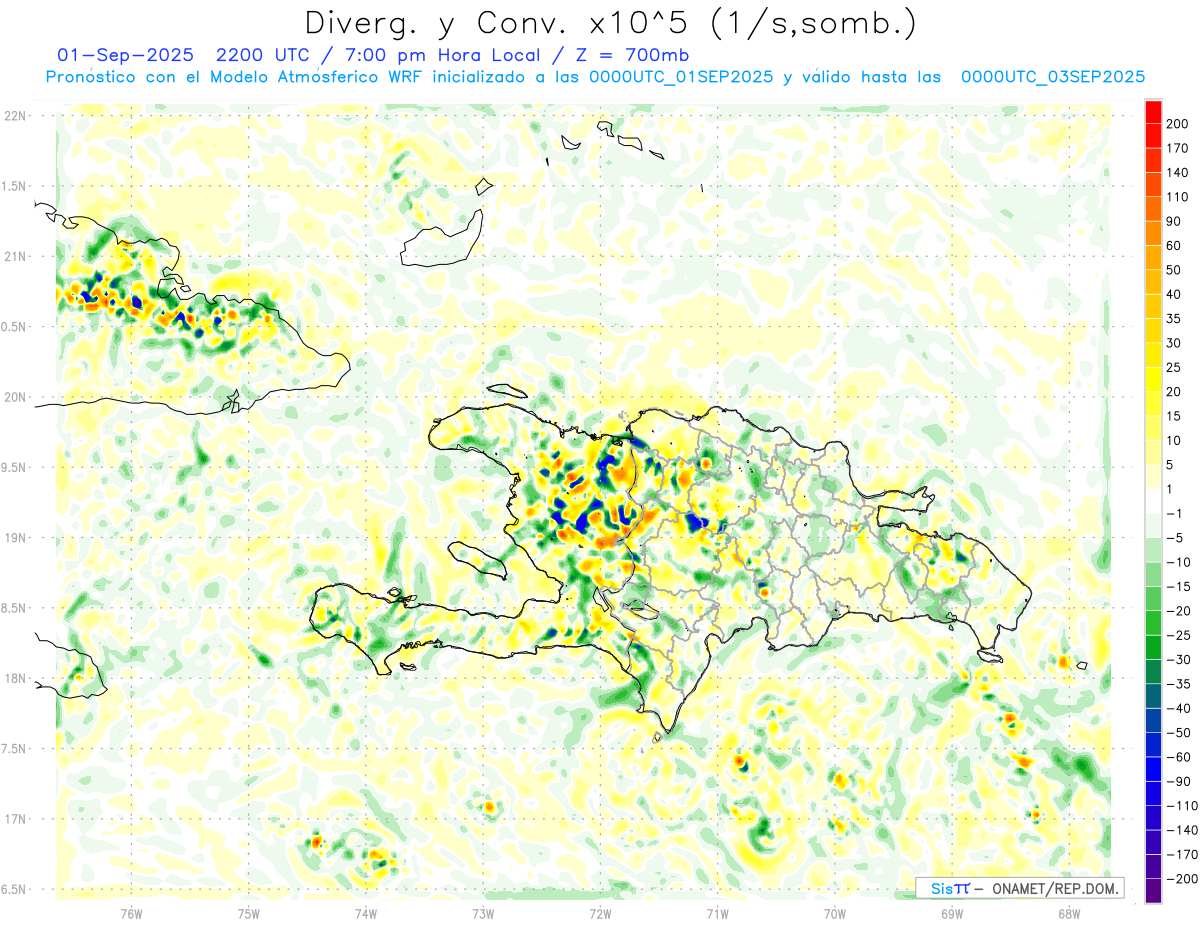
Task: Click the "18N" latitude label
Action: pyautogui.click(x=14, y=678)
